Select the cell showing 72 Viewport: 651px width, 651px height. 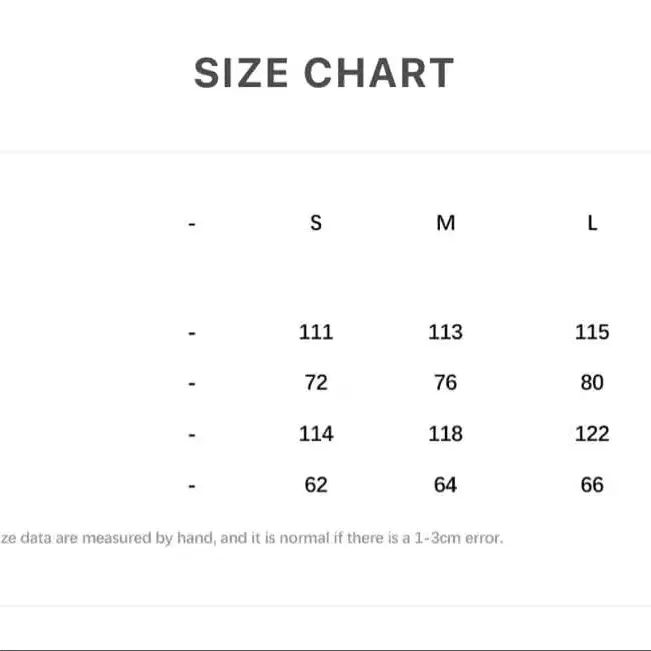(316, 383)
